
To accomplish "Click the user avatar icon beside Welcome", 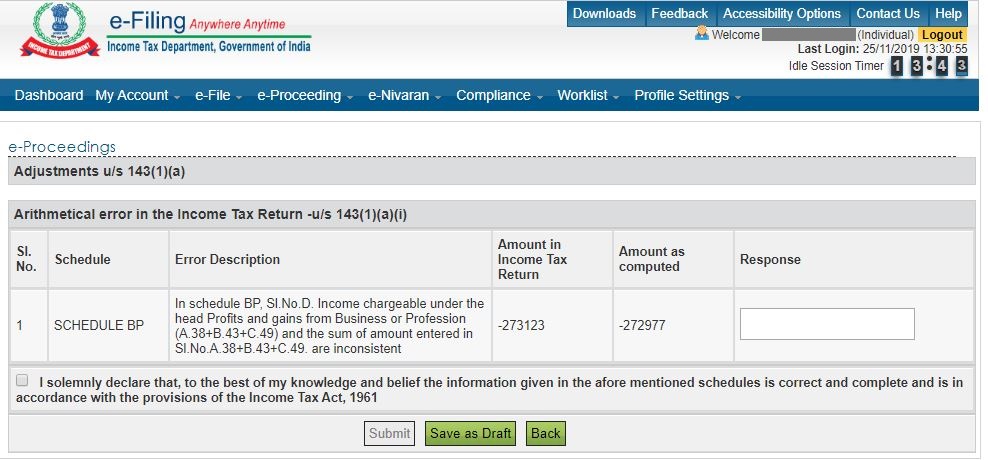I will 702,33.
